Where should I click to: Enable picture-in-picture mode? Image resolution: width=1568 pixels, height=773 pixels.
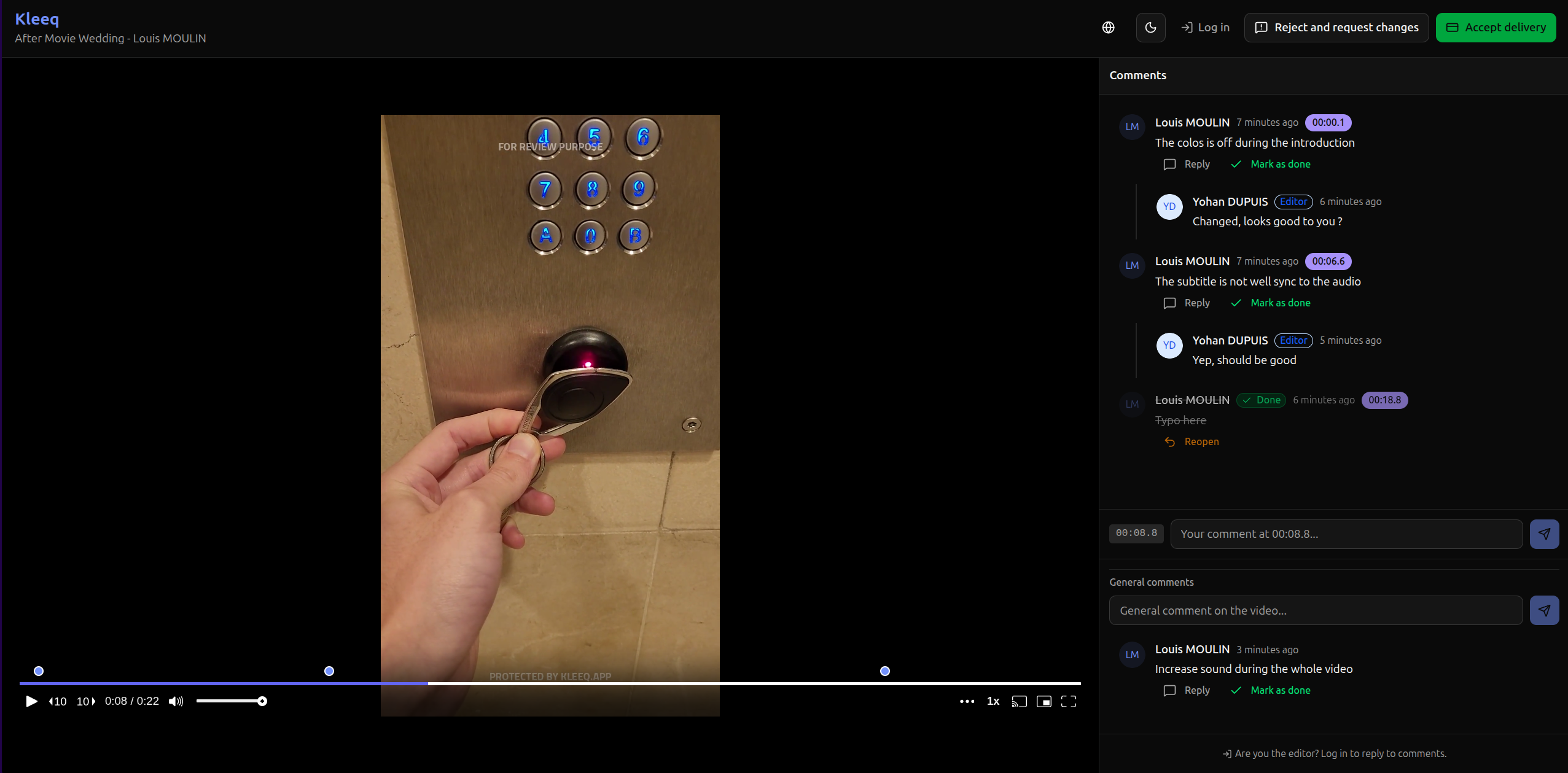tap(1045, 701)
